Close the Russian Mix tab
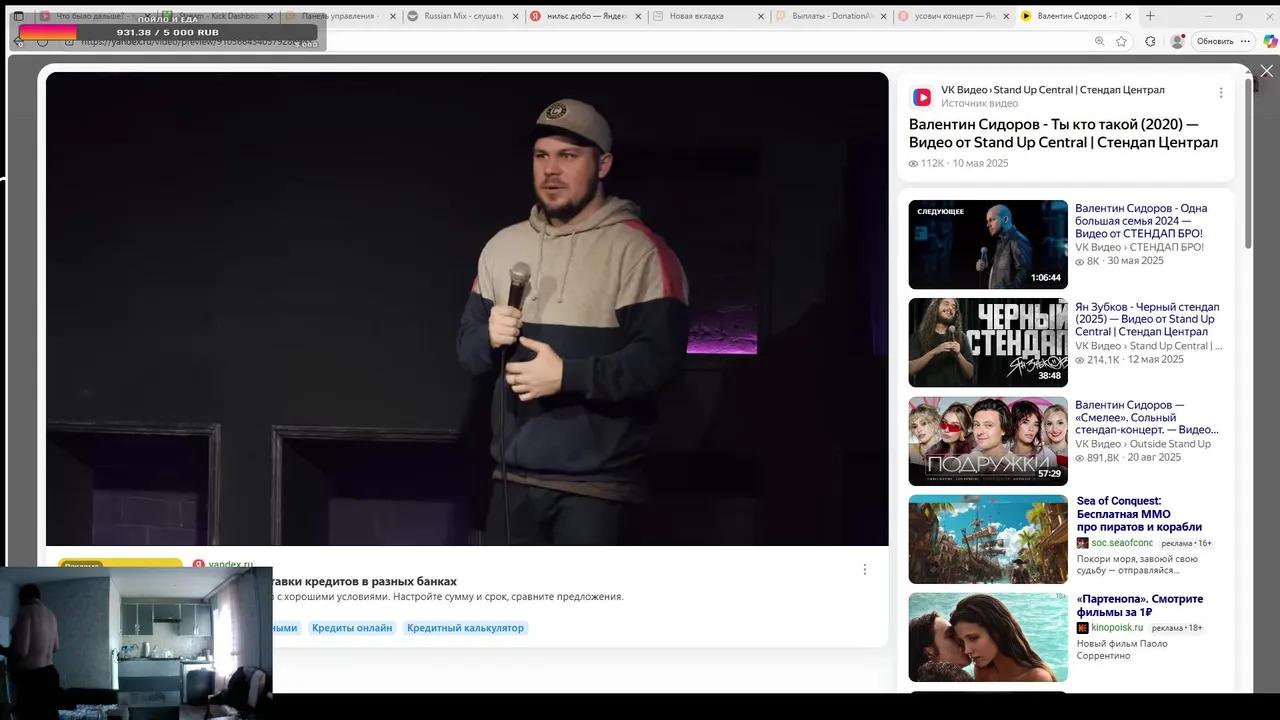1280x720 pixels. 514,16
